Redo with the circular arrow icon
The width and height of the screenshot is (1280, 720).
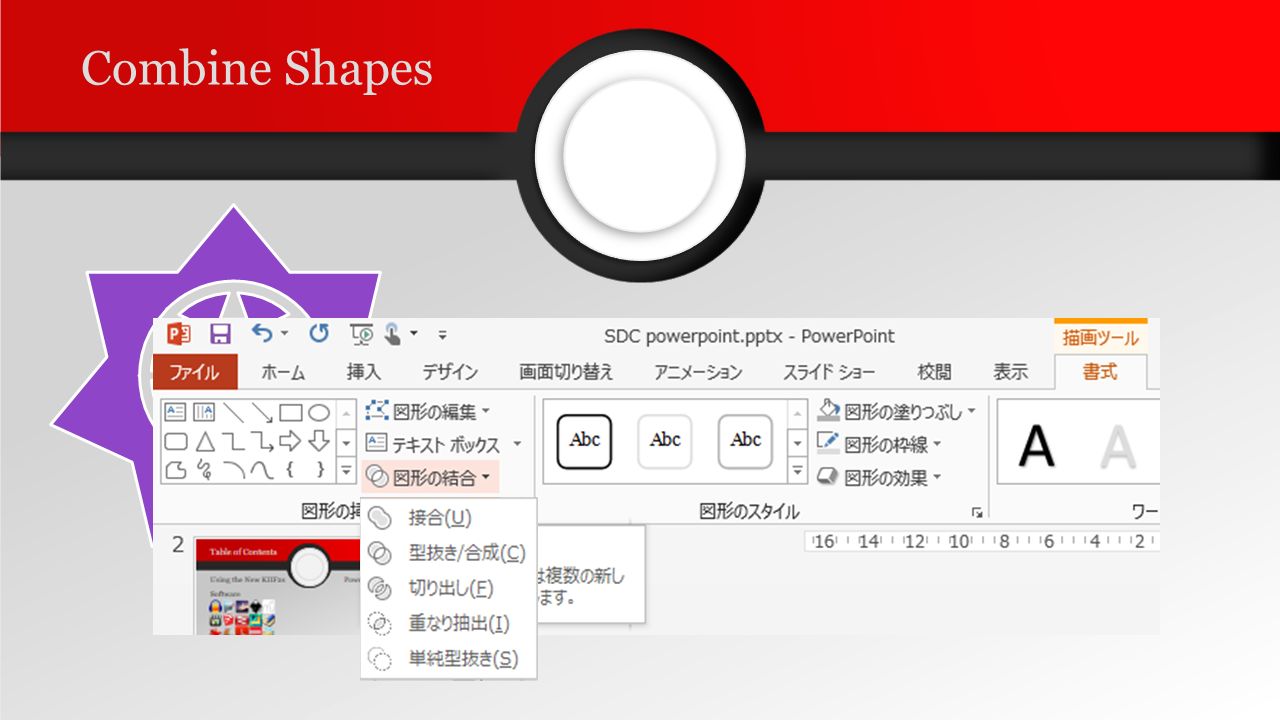[319, 334]
